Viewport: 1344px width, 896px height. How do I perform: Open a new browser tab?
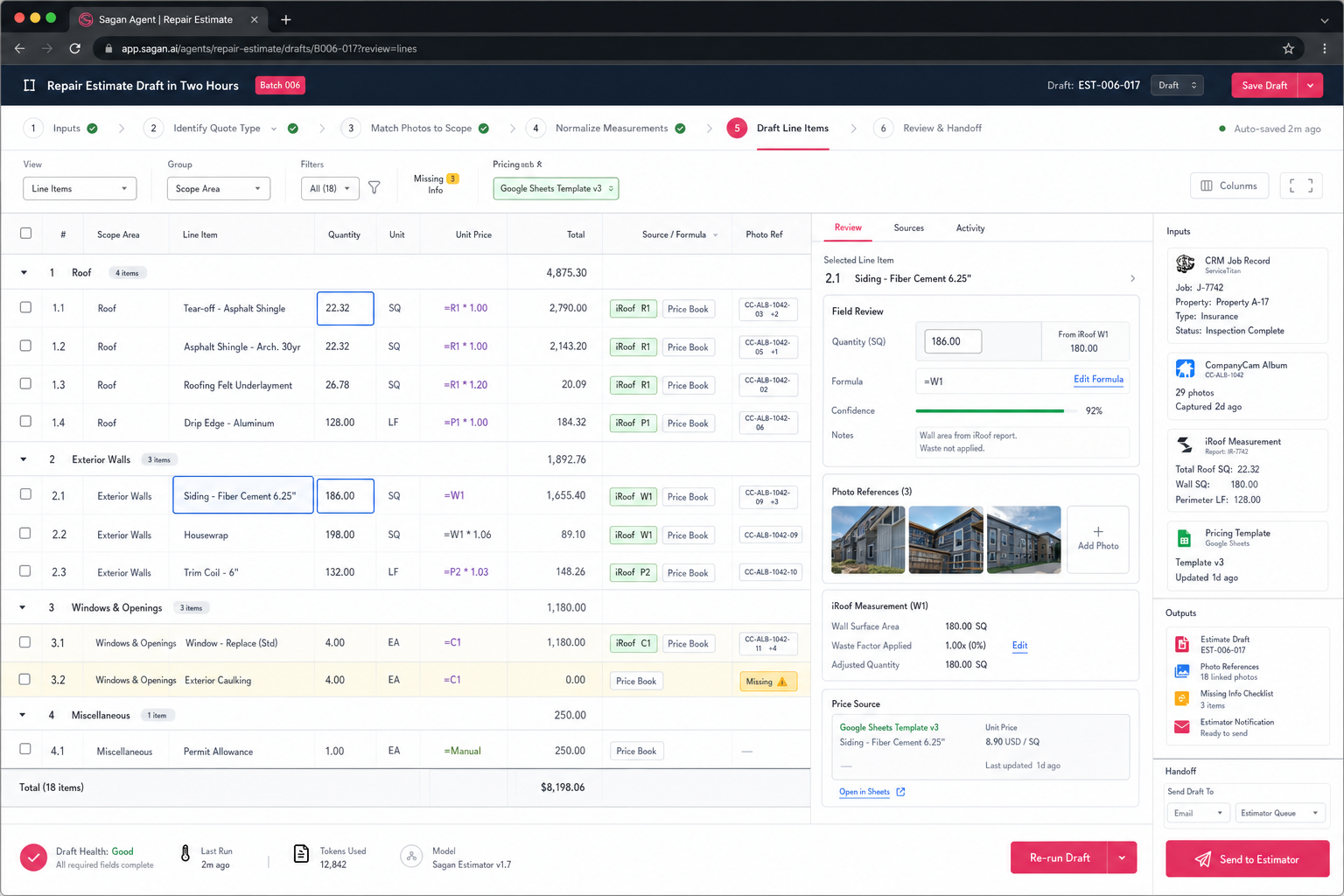pos(286,19)
